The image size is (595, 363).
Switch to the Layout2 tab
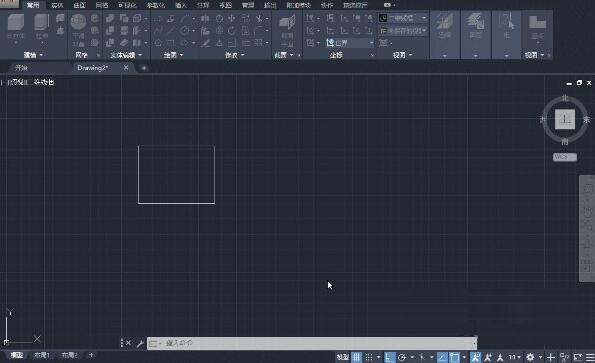coord(70,355)
